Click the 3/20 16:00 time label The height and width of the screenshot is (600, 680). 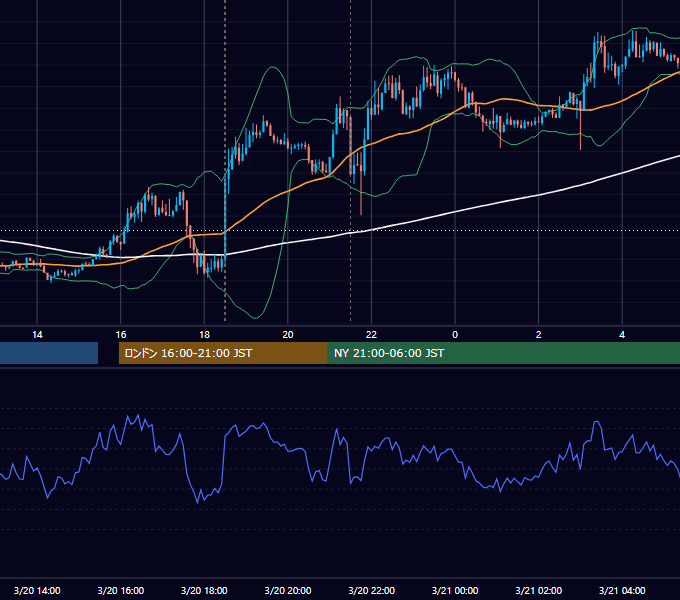coord(121,590)
